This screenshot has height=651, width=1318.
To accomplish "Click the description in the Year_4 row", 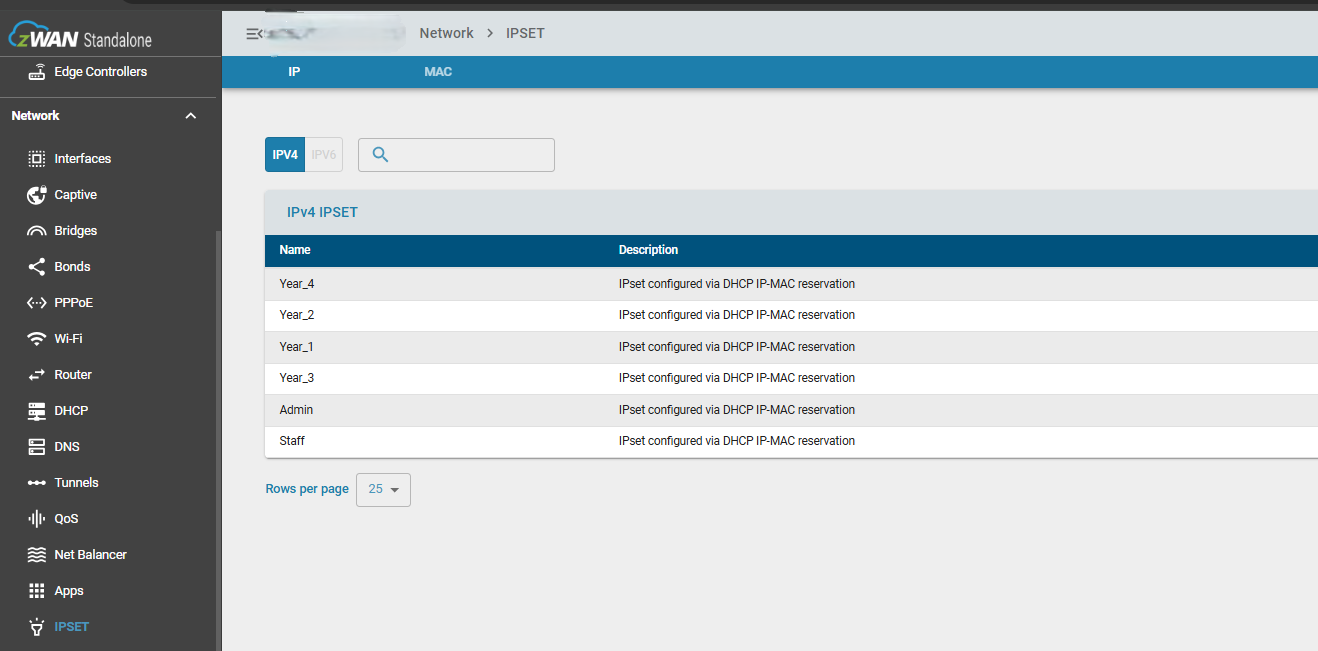I will pyautogui.click(x=737, y=284).
